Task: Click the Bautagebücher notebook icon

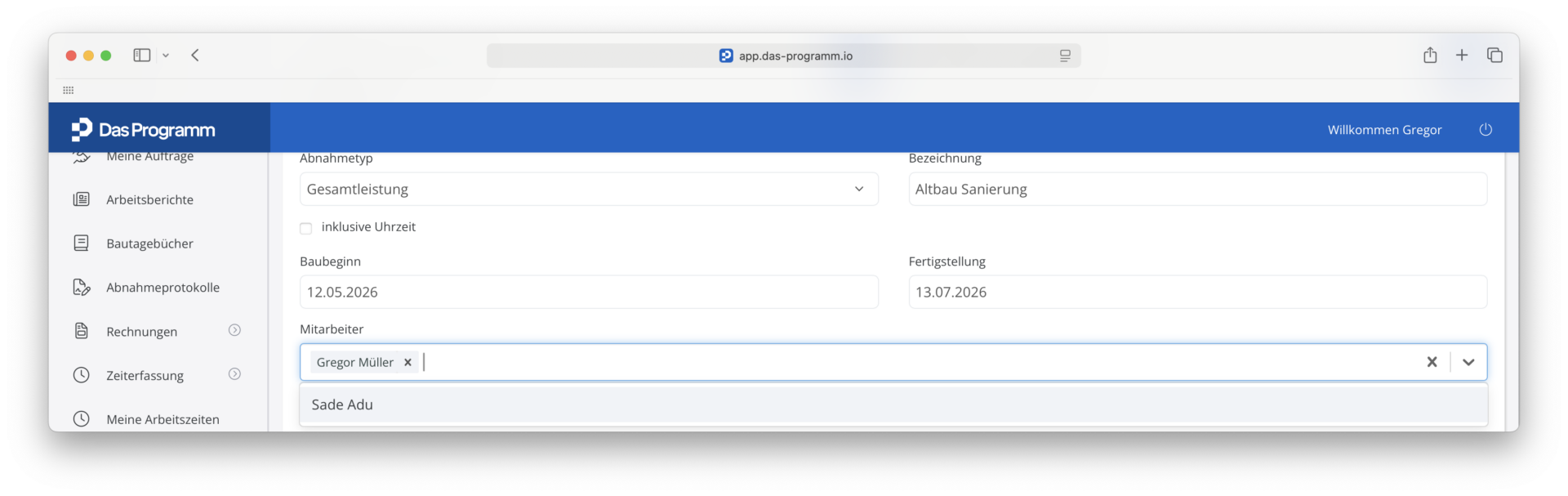Action: click(x=82, y=243)
